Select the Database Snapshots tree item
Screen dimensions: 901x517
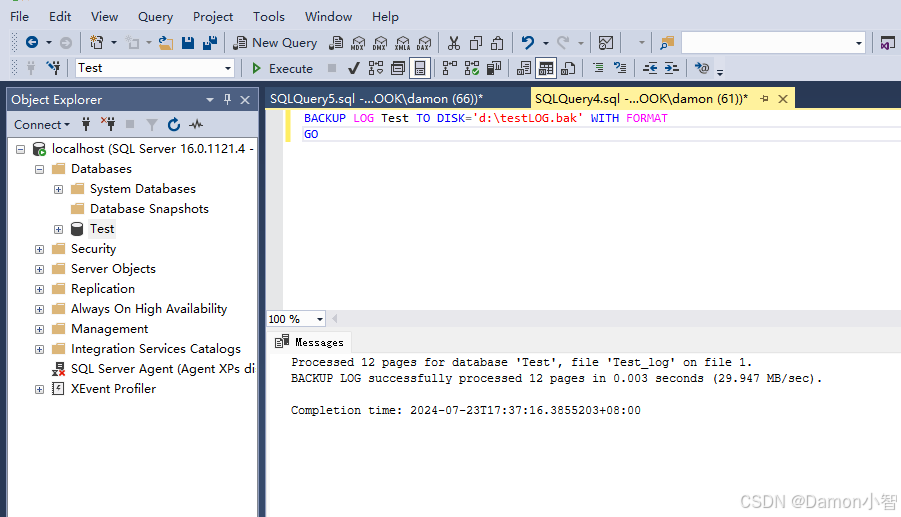(149, 209)
